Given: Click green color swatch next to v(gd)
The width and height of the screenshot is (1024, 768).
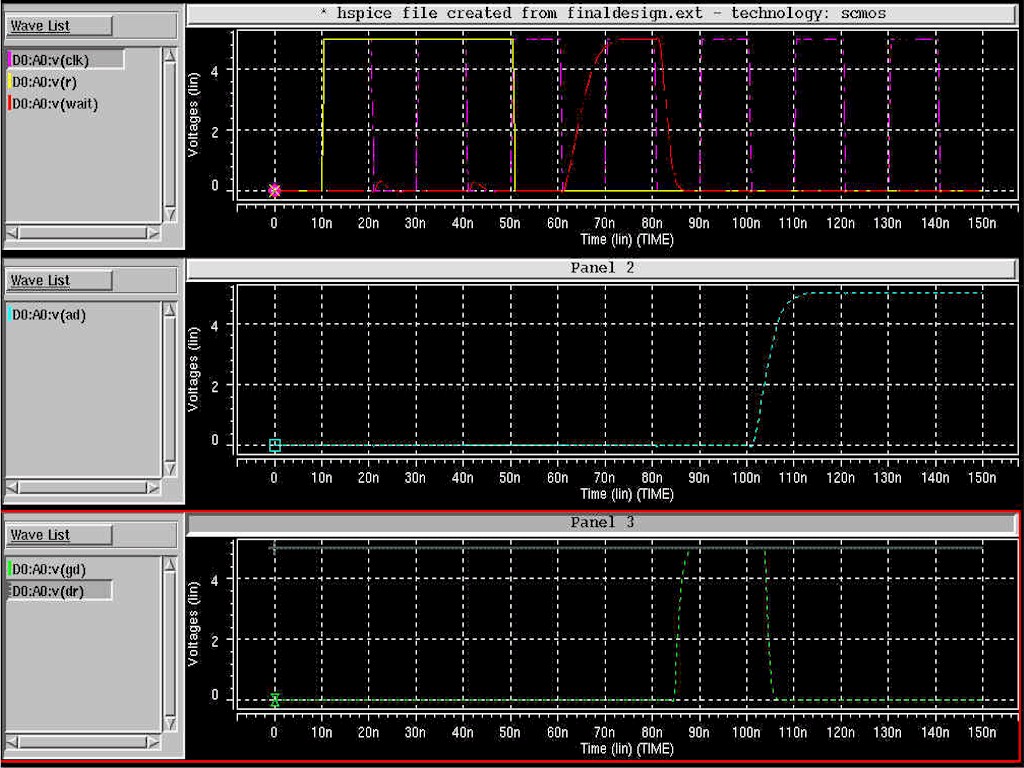Looking at the screenshot, I should (x=9, y=569).
